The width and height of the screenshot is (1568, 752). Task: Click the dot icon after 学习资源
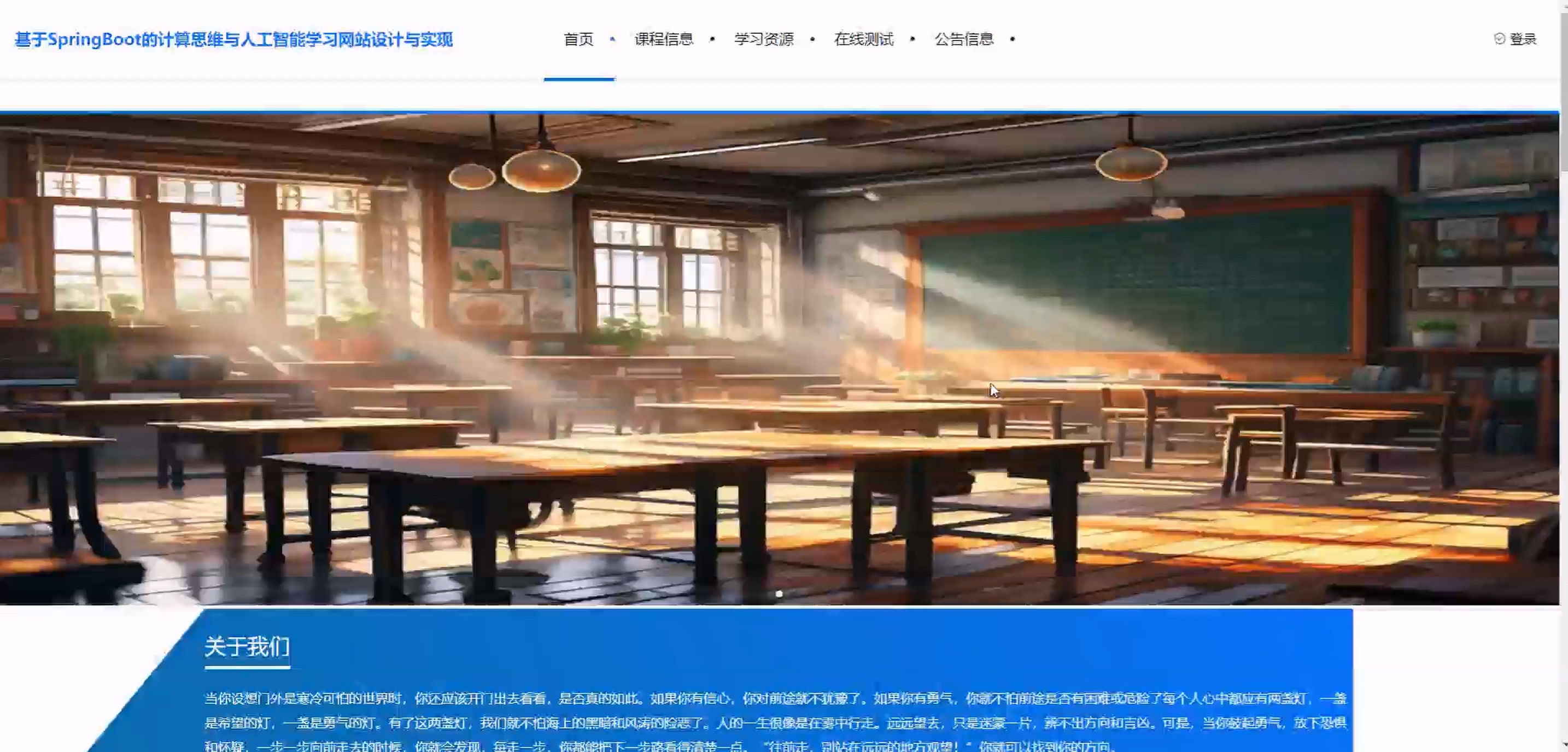point(812,39)
